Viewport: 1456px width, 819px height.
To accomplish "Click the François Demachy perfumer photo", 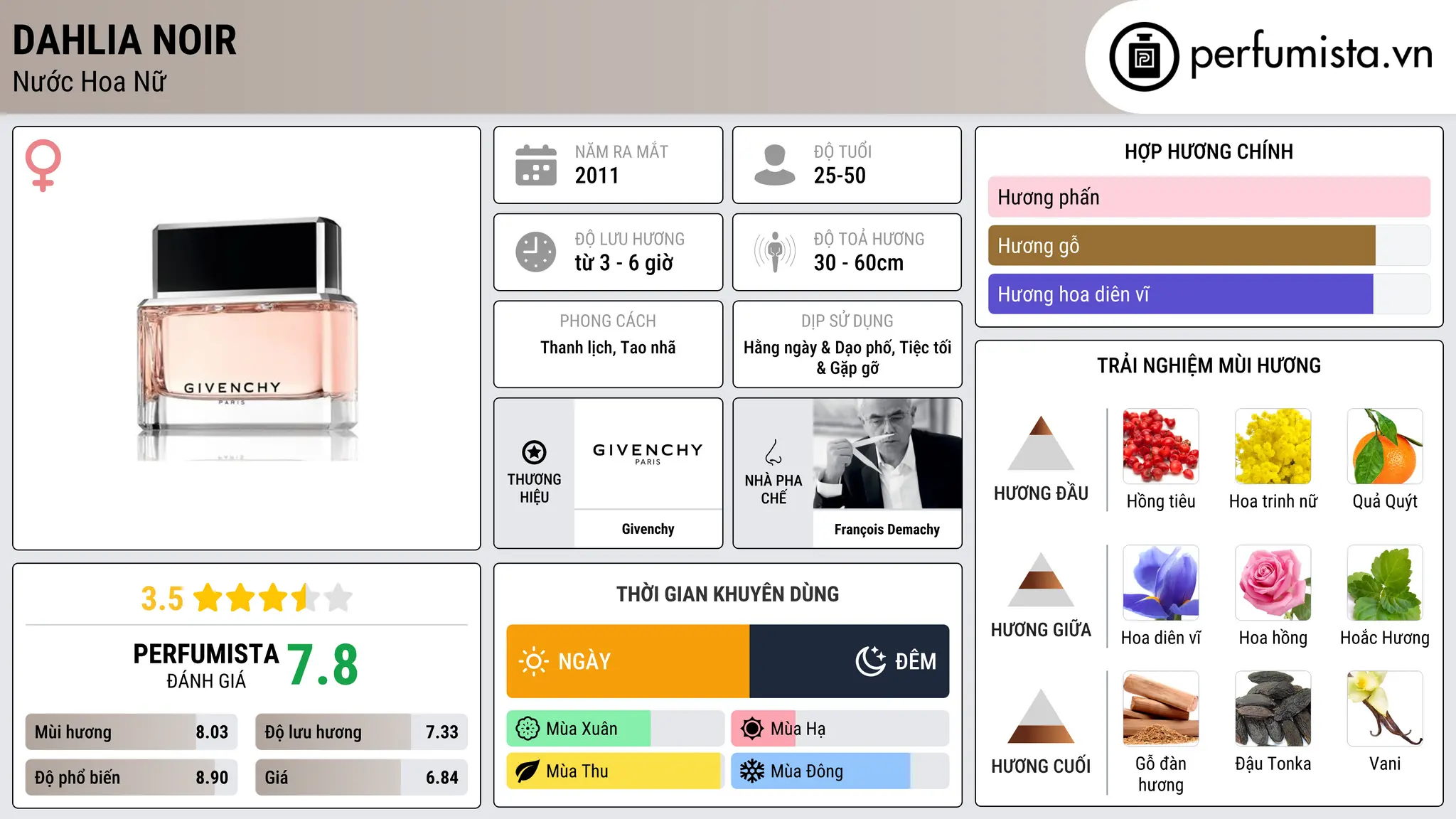I will (887, 454).
